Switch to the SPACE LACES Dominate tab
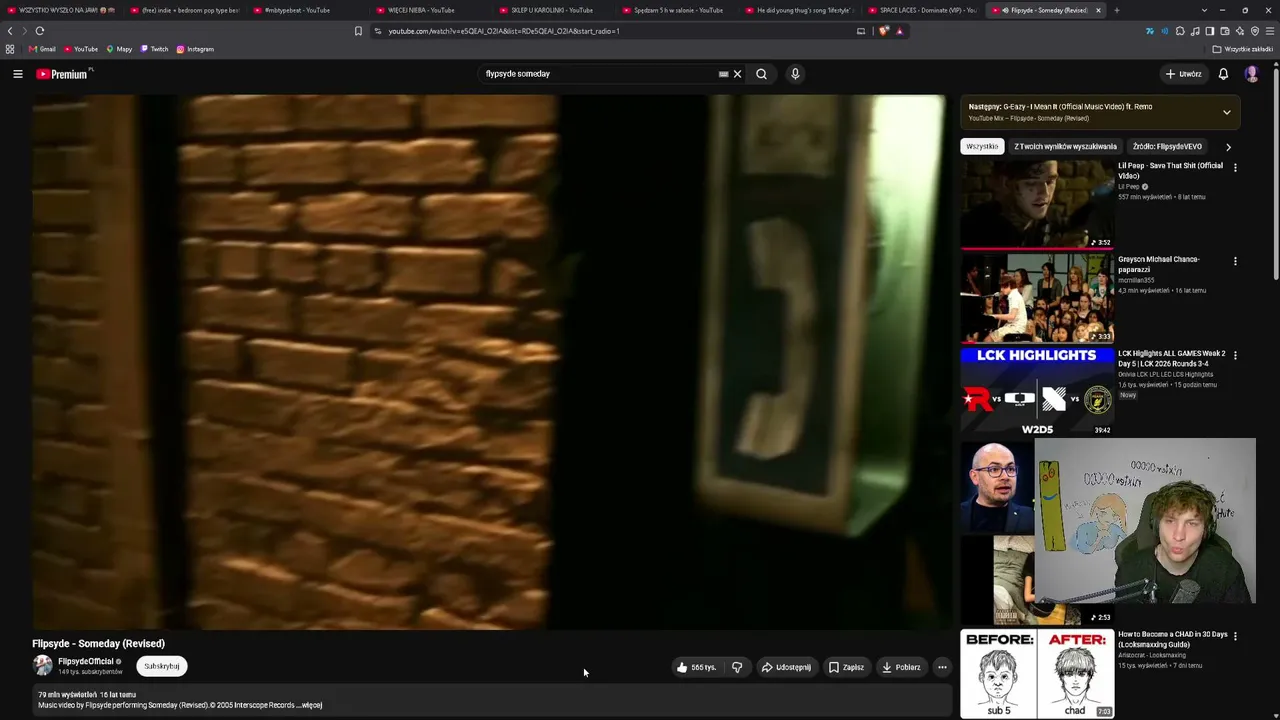 (922, 10)
